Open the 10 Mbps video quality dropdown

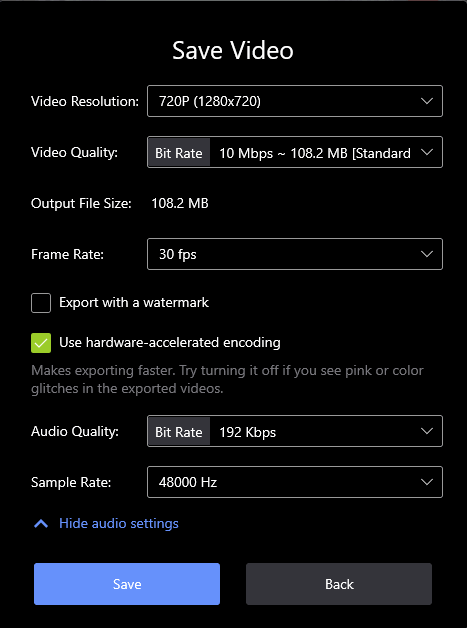295,152
